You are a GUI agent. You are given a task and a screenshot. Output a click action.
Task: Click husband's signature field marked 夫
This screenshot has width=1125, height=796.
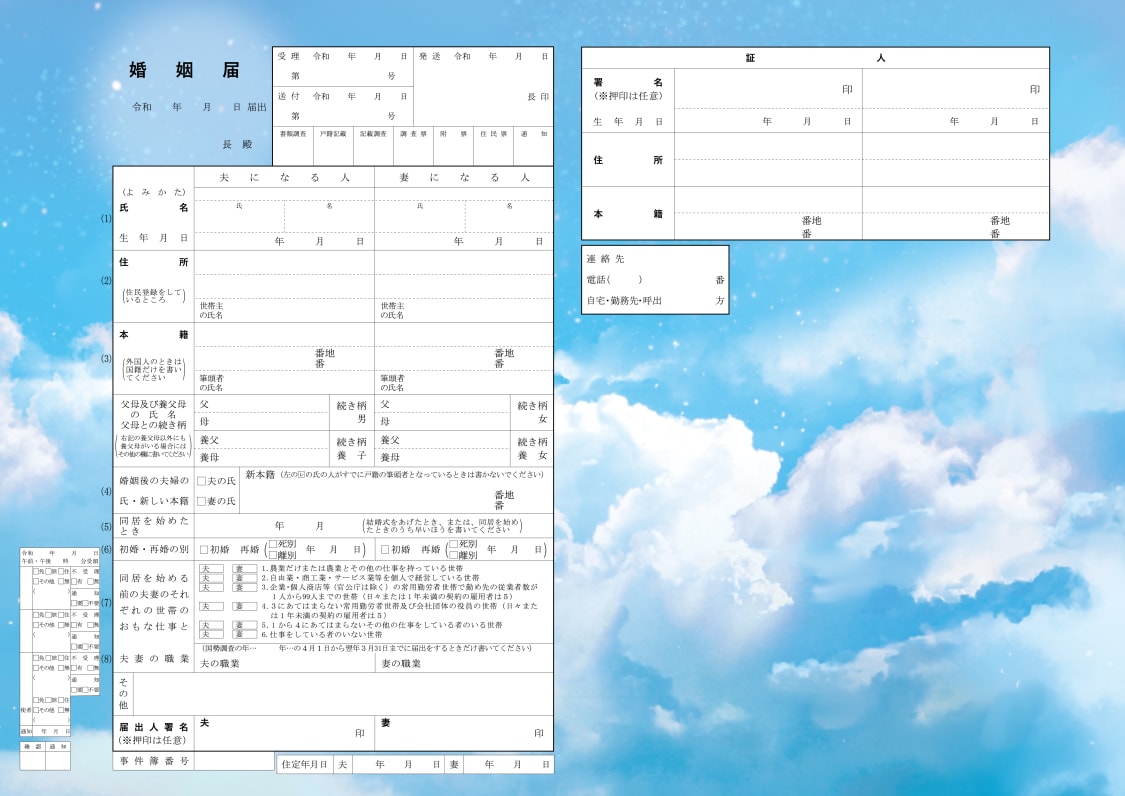click(284, 733)
